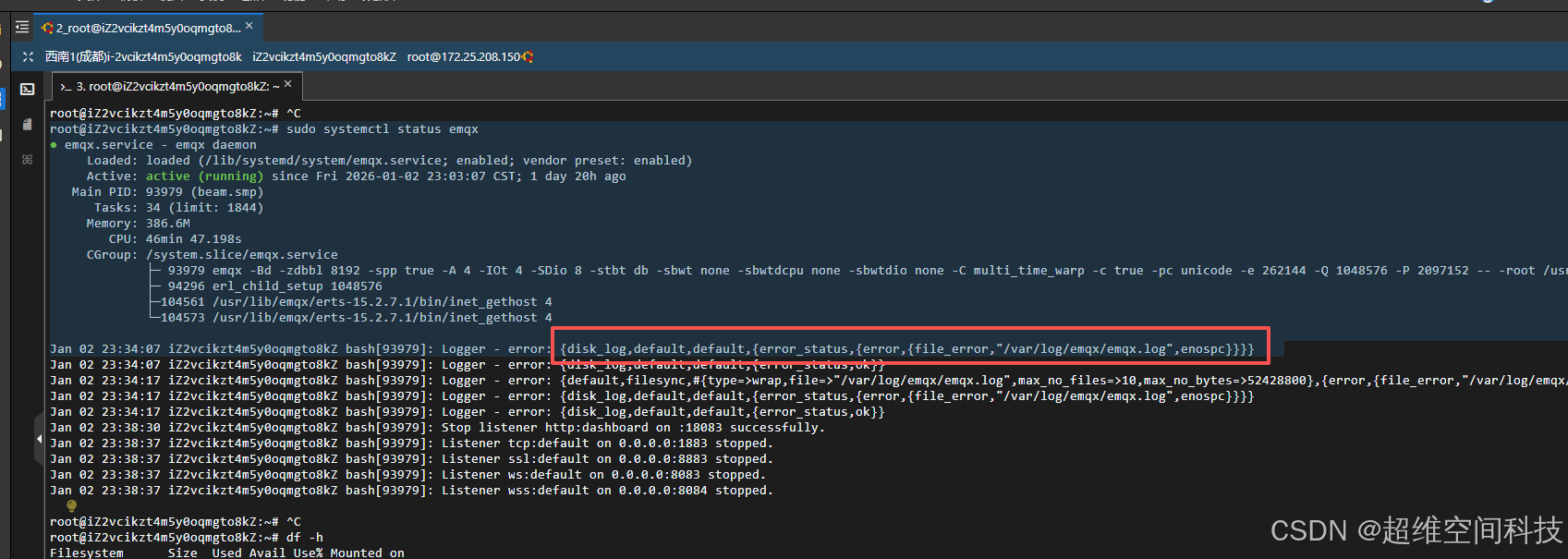Click the 'df -h' command line
Image resolution: width=1568 pixels, height=559 pixels.
click(305, 537)
